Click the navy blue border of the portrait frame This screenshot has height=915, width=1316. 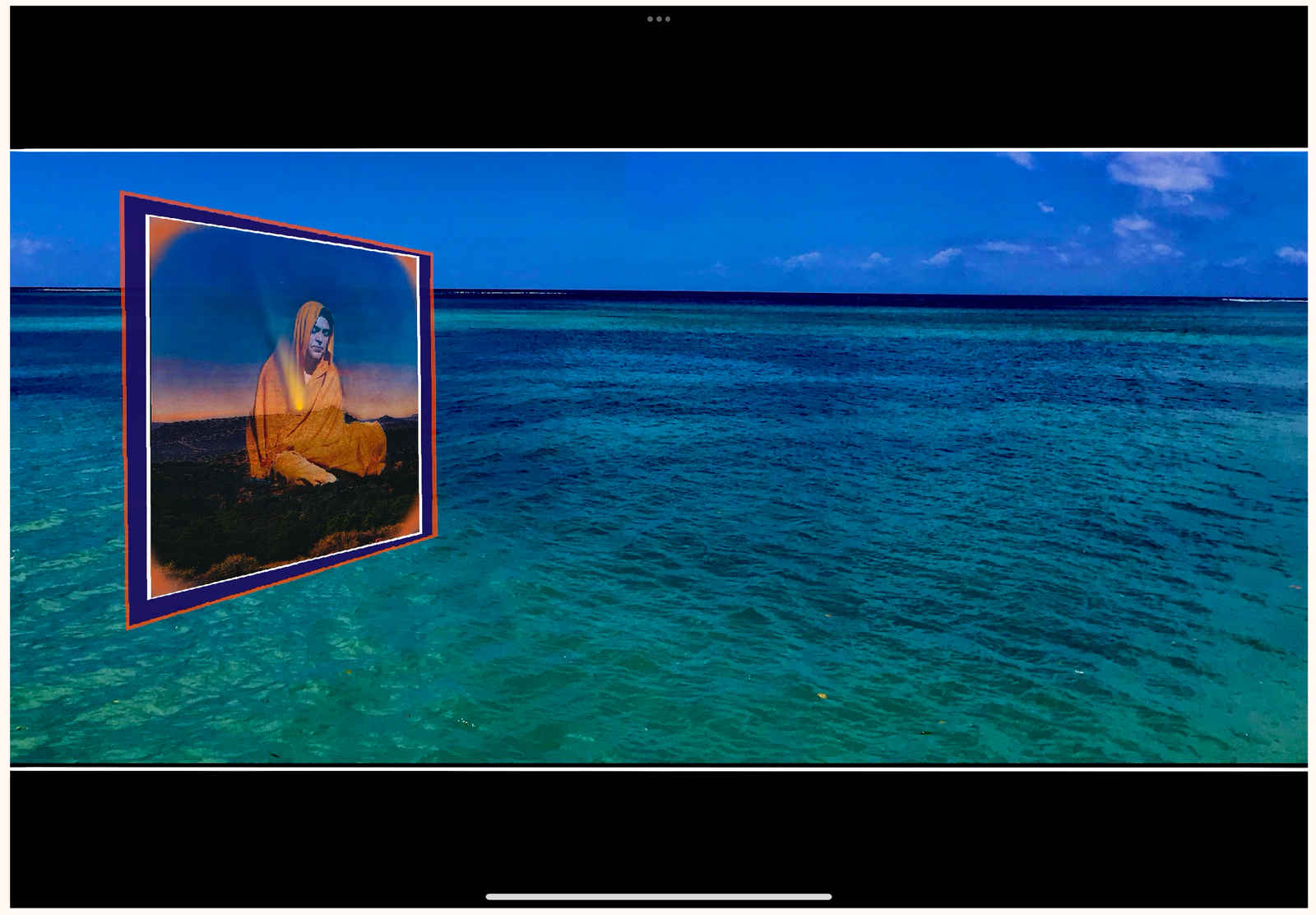tap(136, 411)
